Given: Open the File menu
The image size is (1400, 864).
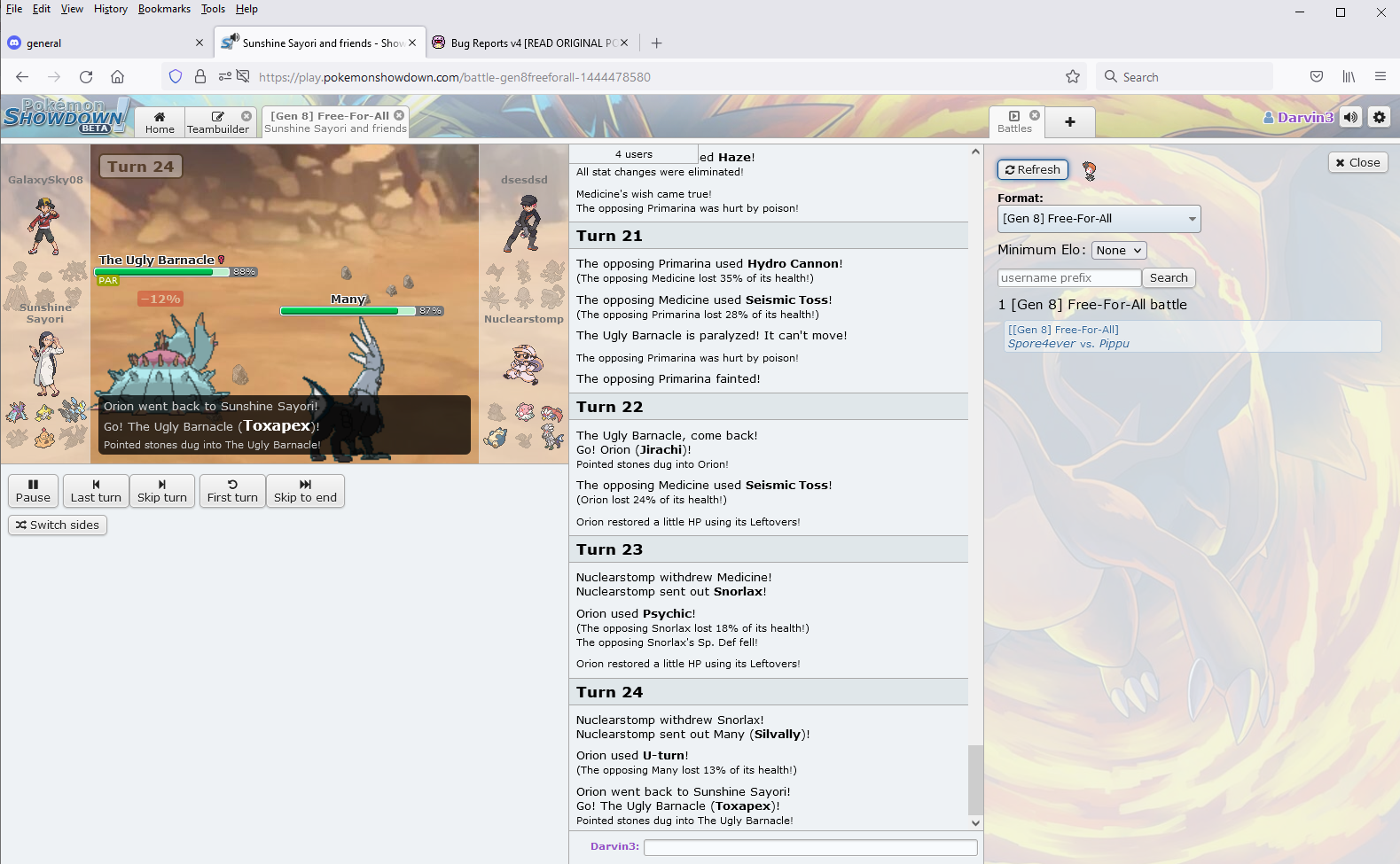Looking at the screenshot, I should tap(14, 9).
